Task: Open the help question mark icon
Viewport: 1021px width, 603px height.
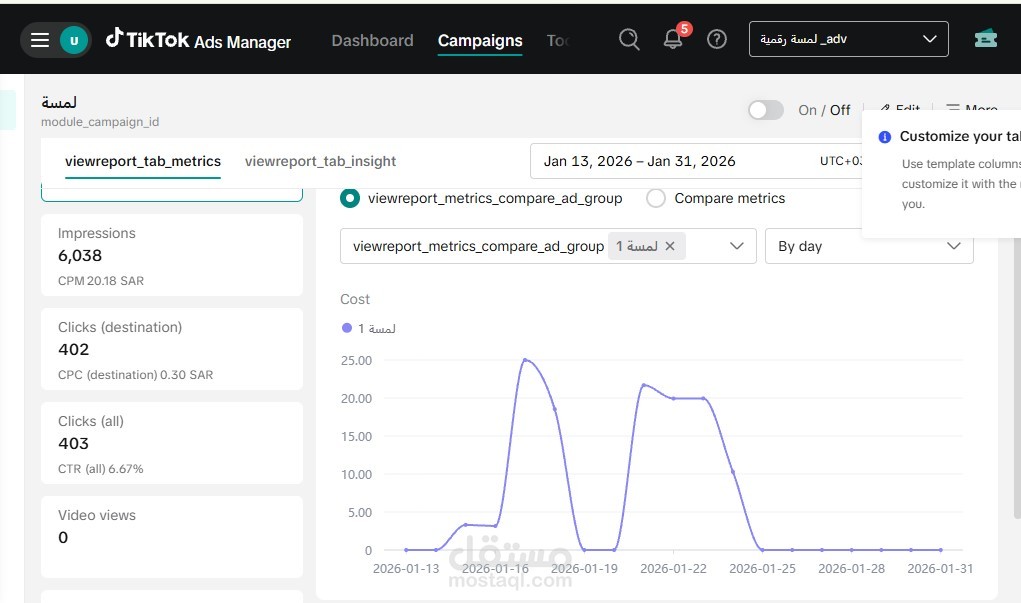Action: (x=717, y=40)
